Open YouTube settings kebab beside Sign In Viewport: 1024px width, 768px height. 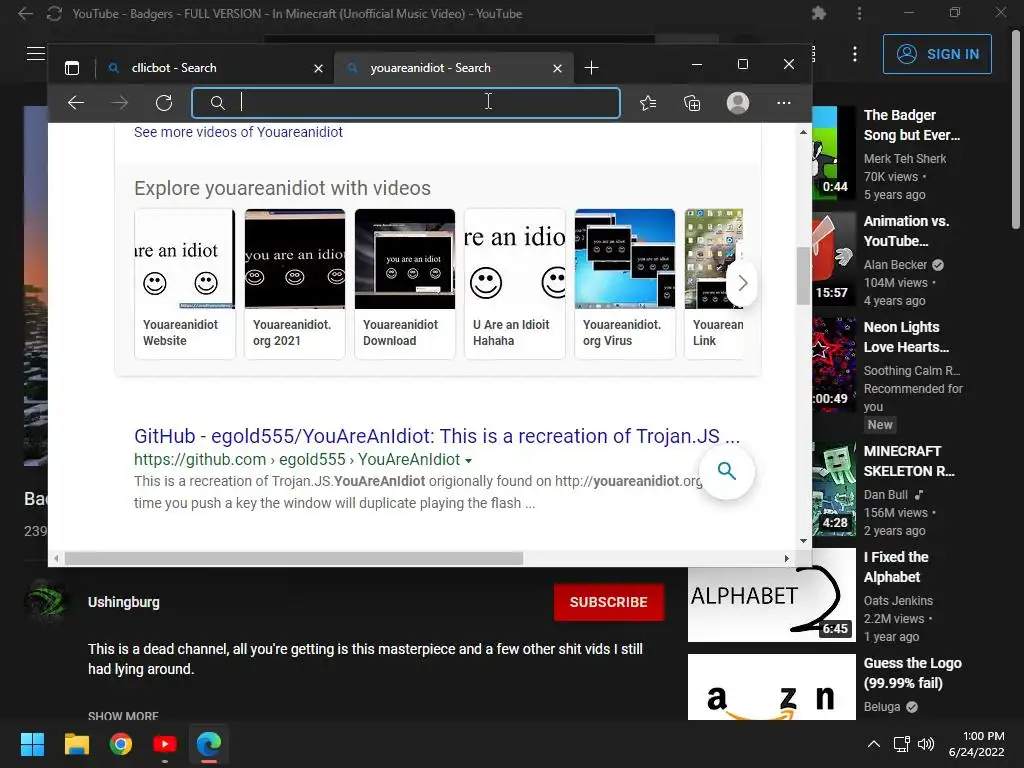854,54
